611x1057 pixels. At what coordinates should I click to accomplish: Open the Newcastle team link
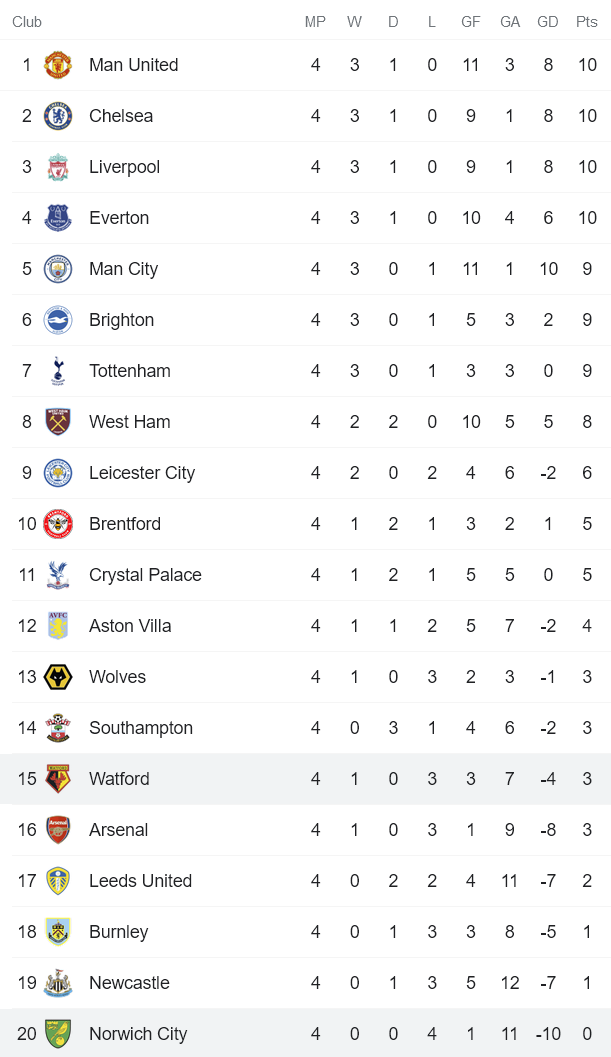[x=129, y=983]
